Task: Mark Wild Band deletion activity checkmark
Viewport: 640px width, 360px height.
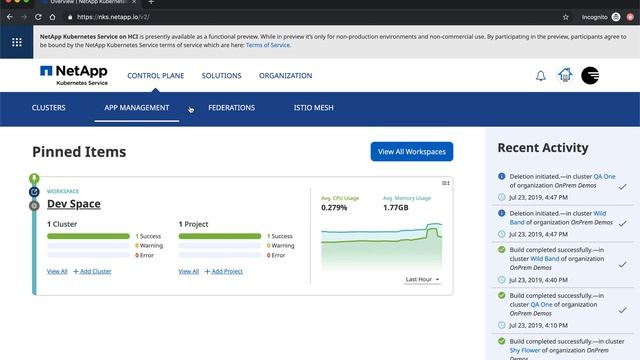Action: 622,224
